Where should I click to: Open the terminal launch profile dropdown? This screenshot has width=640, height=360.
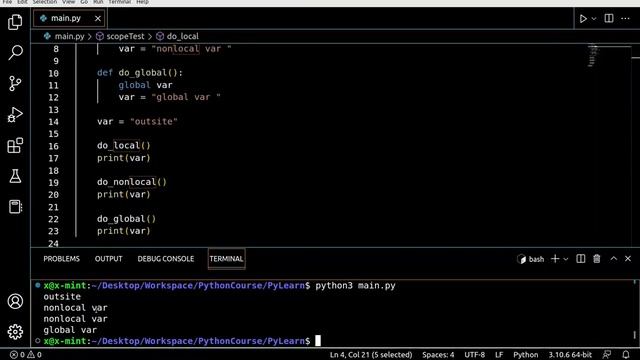pyautogui.click(x=566, y=259)
